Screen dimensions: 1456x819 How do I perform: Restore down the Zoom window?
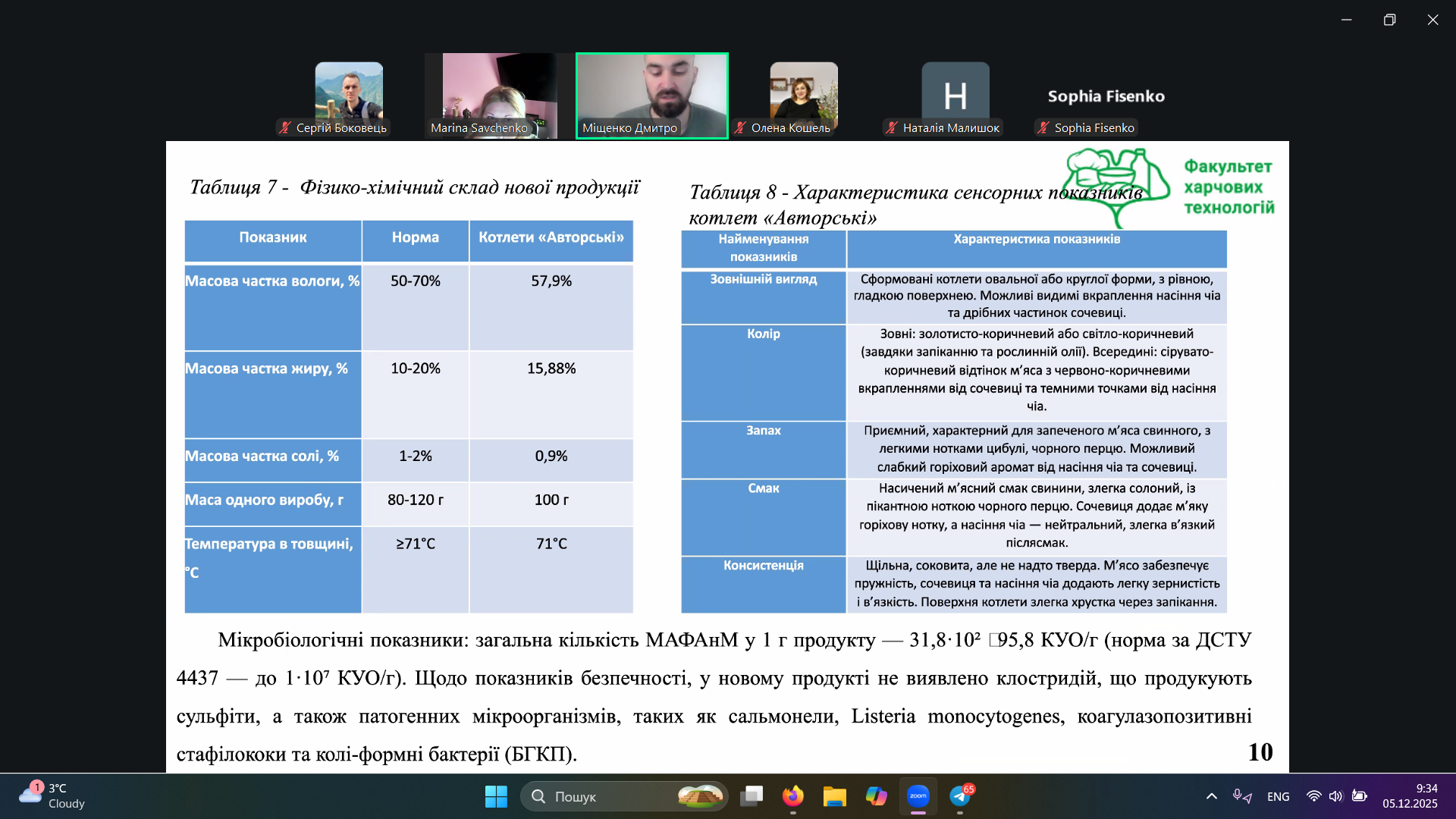click(x=1389, y=20)
